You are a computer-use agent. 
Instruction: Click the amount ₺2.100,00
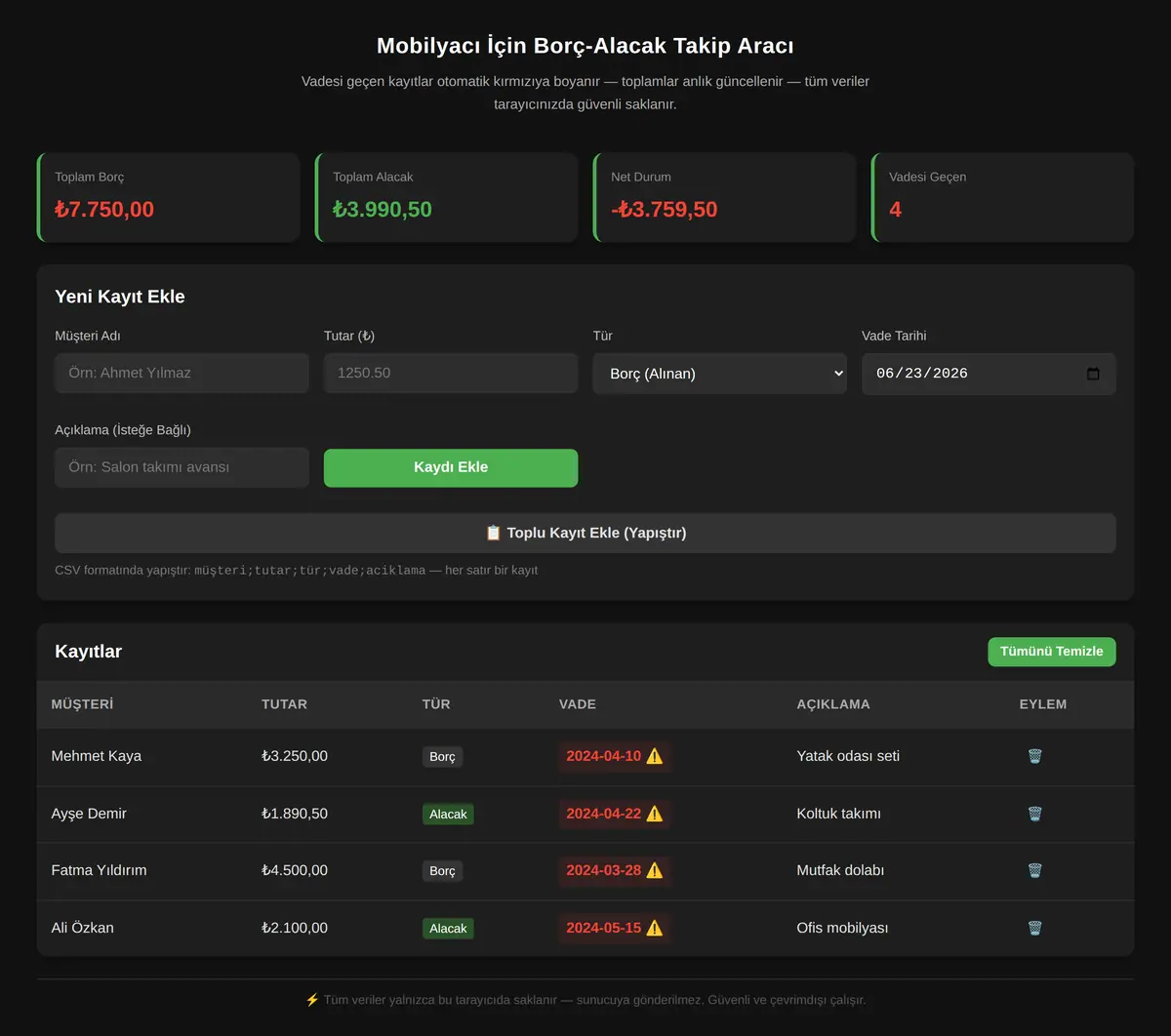click(295, 928)
